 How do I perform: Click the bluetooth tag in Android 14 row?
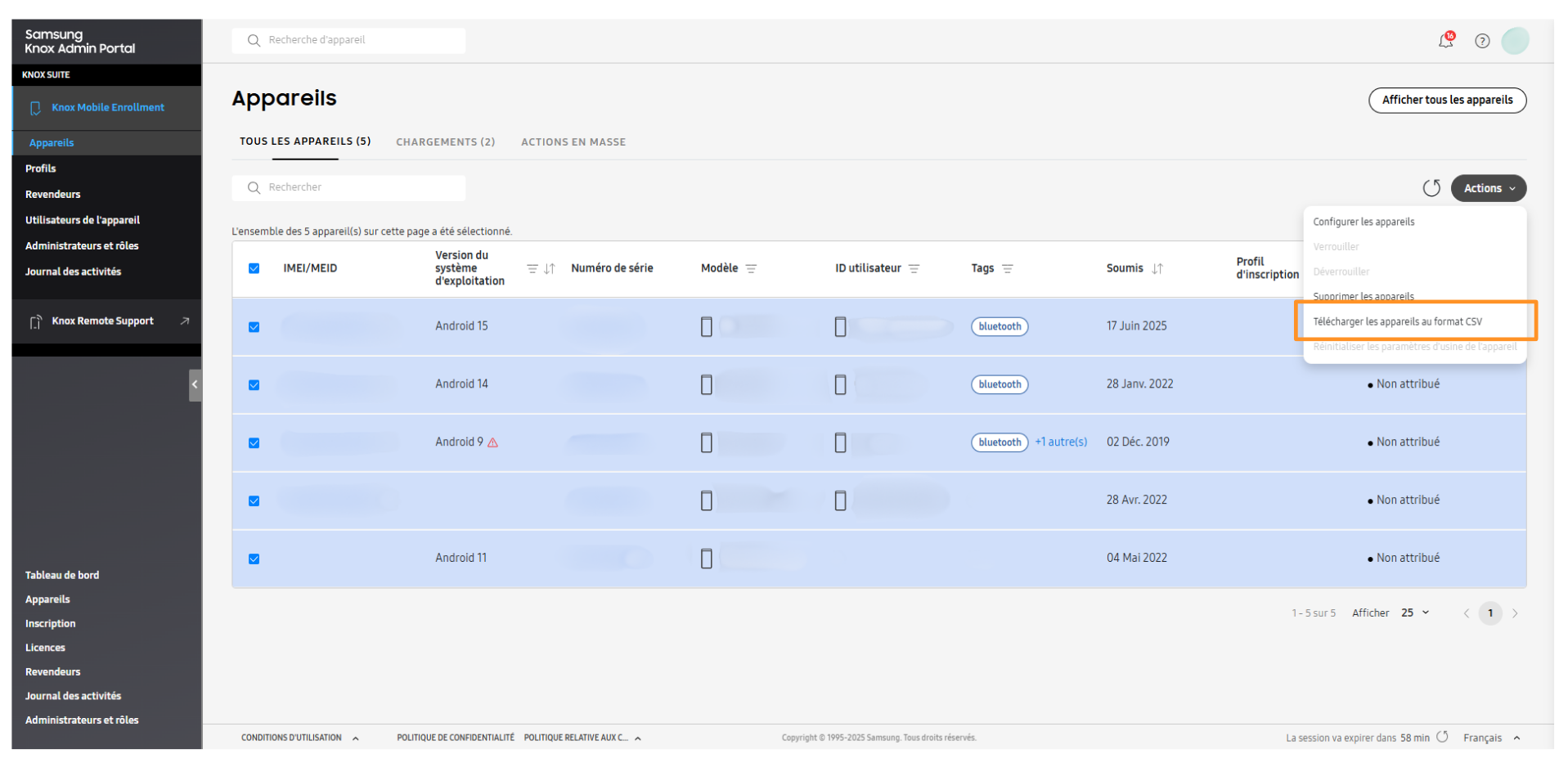point(1000,384)
